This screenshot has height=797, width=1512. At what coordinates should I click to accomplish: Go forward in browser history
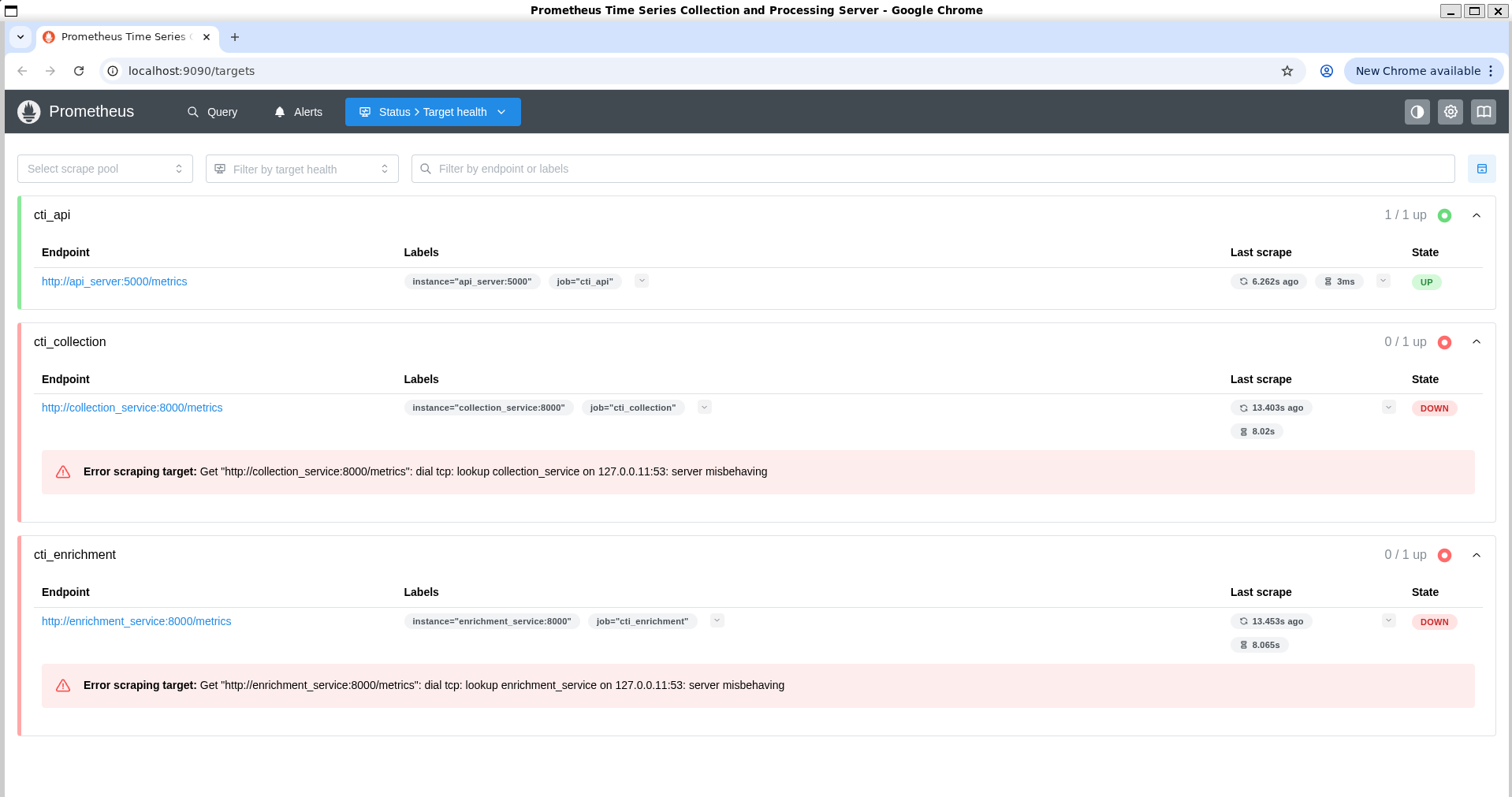[50, 71]
